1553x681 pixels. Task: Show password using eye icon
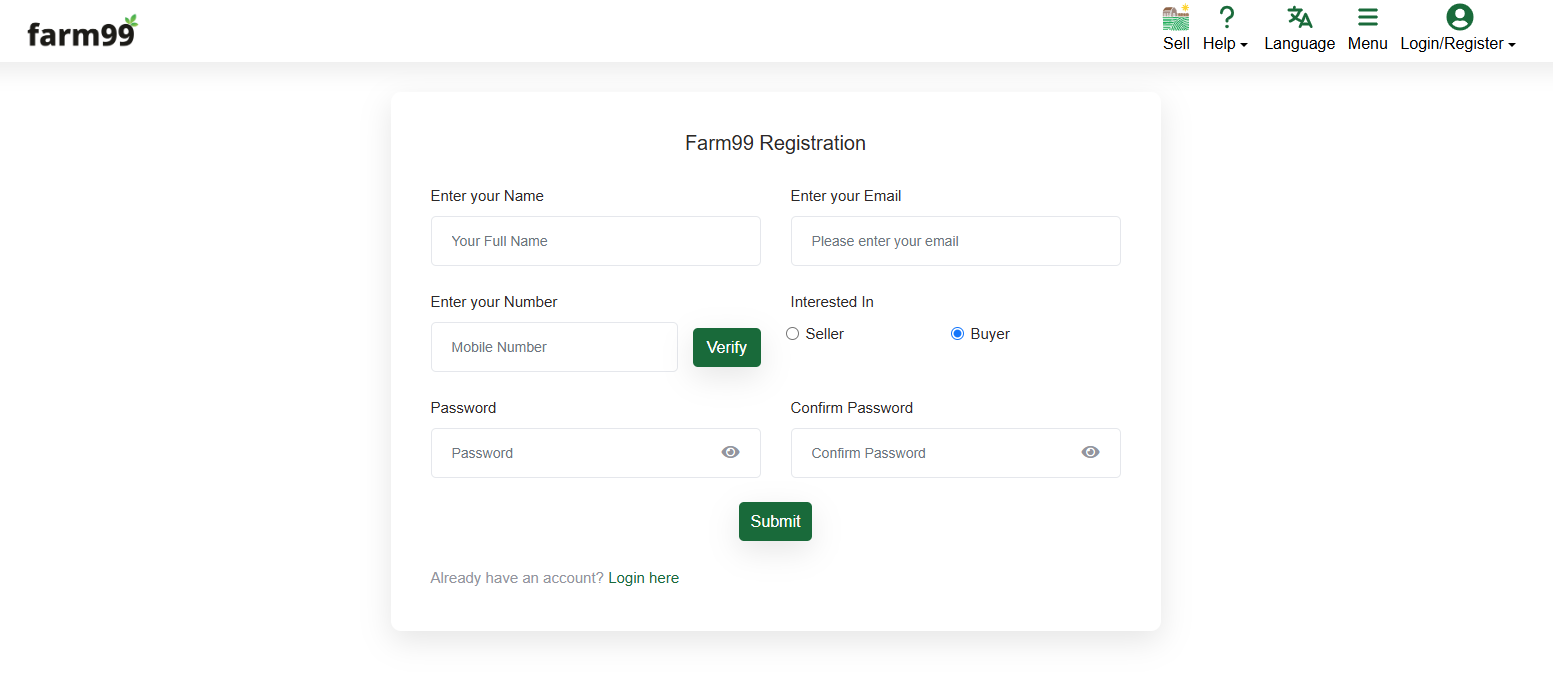pyautogui.click(x=730, y=453)
